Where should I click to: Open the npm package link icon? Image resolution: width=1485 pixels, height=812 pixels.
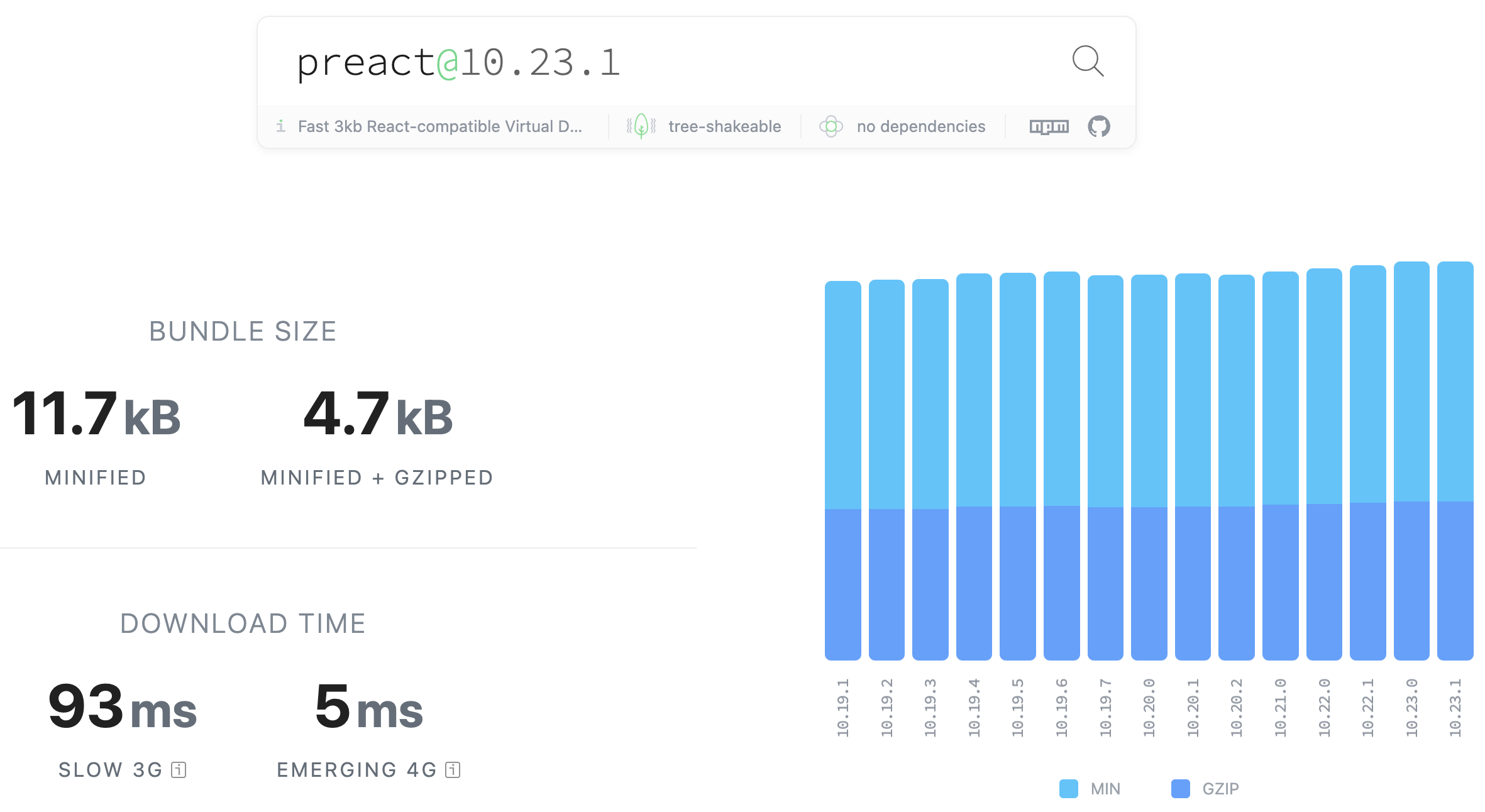1049,126
